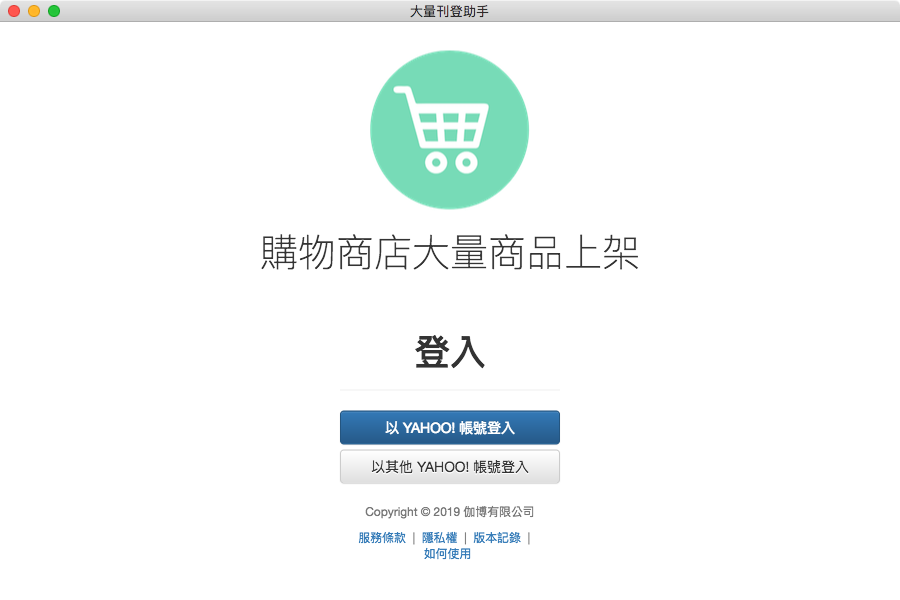Choose 以其他 YAHOO! 帳號登入 button
Viewport: 900px width, 600px height.
click(449, 467)
